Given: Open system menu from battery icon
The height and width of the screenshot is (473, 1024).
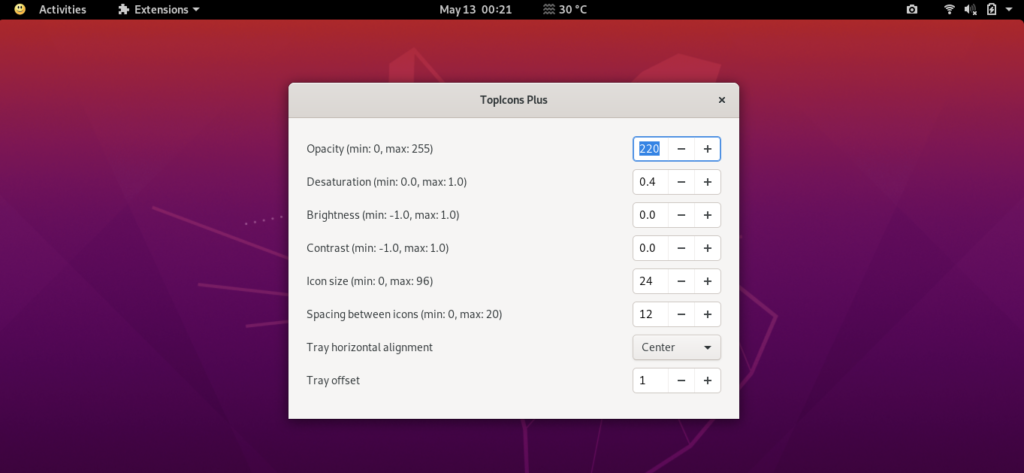Looking at the screenshot, I should (x=991, y=10).
